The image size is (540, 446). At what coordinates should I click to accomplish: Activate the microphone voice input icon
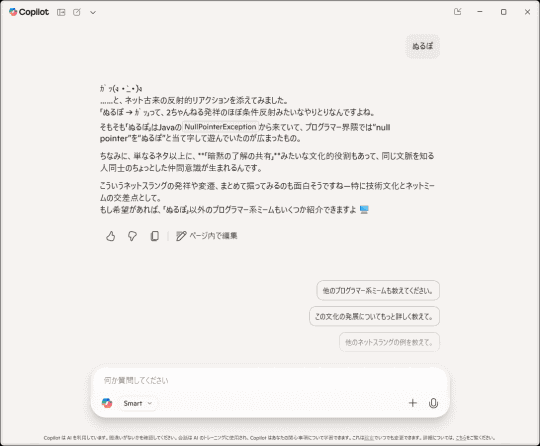pos(433,403)
